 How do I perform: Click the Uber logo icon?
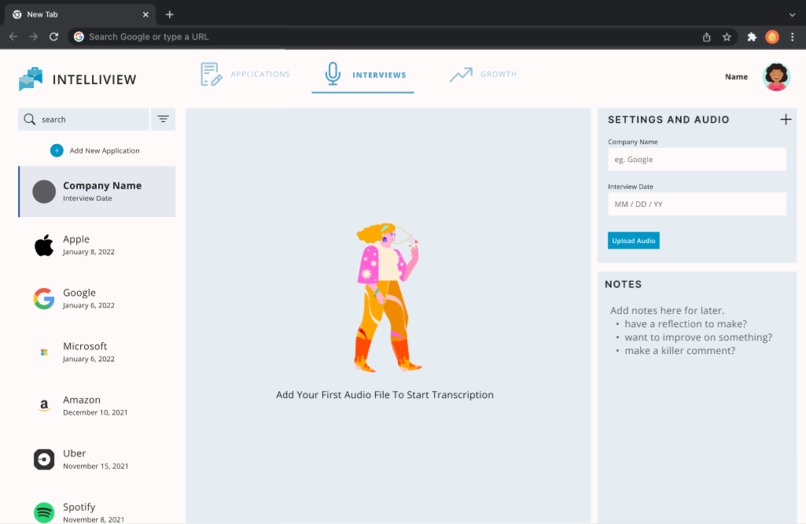[x=44, y=459]
